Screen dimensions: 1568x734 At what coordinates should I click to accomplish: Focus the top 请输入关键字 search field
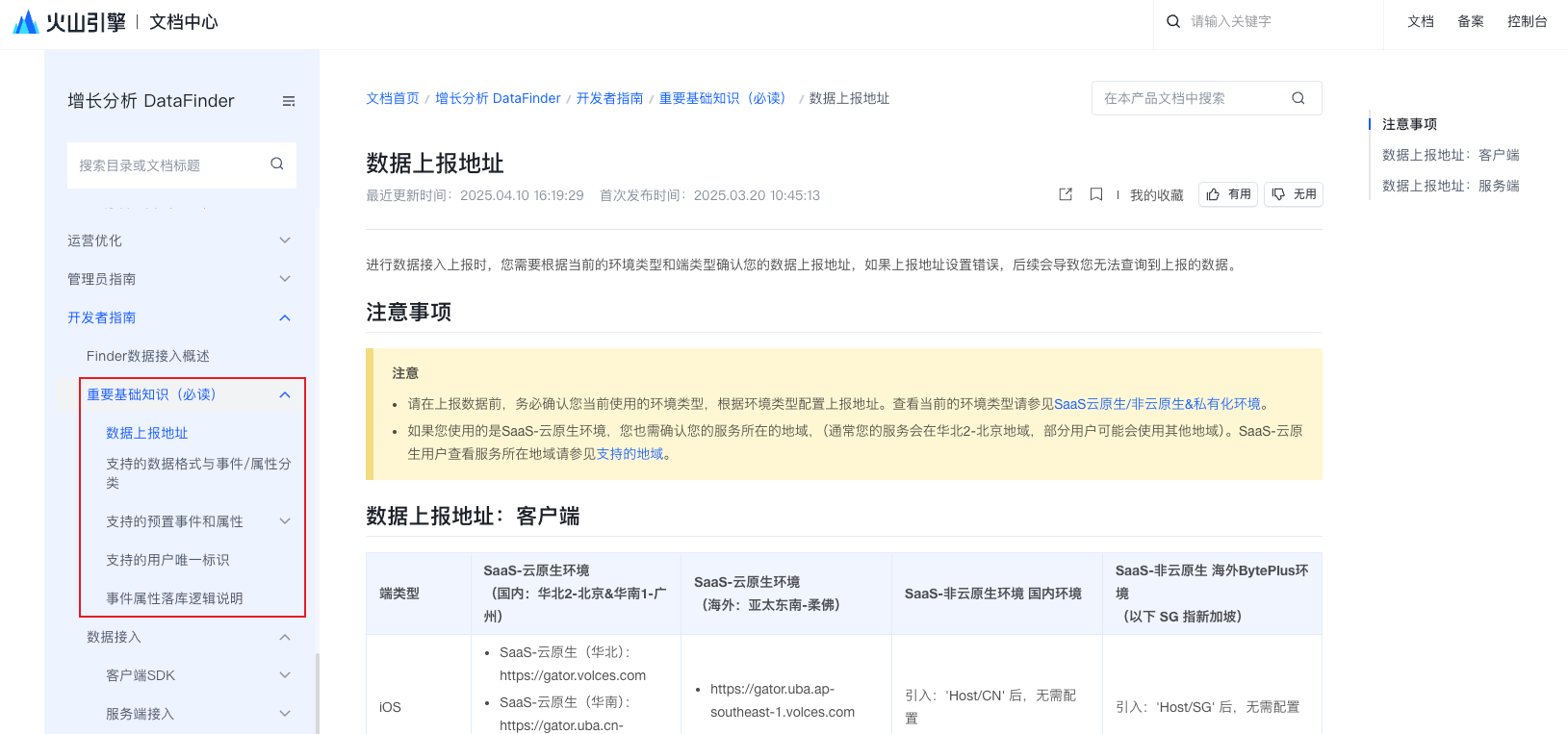click(1271, 21)
